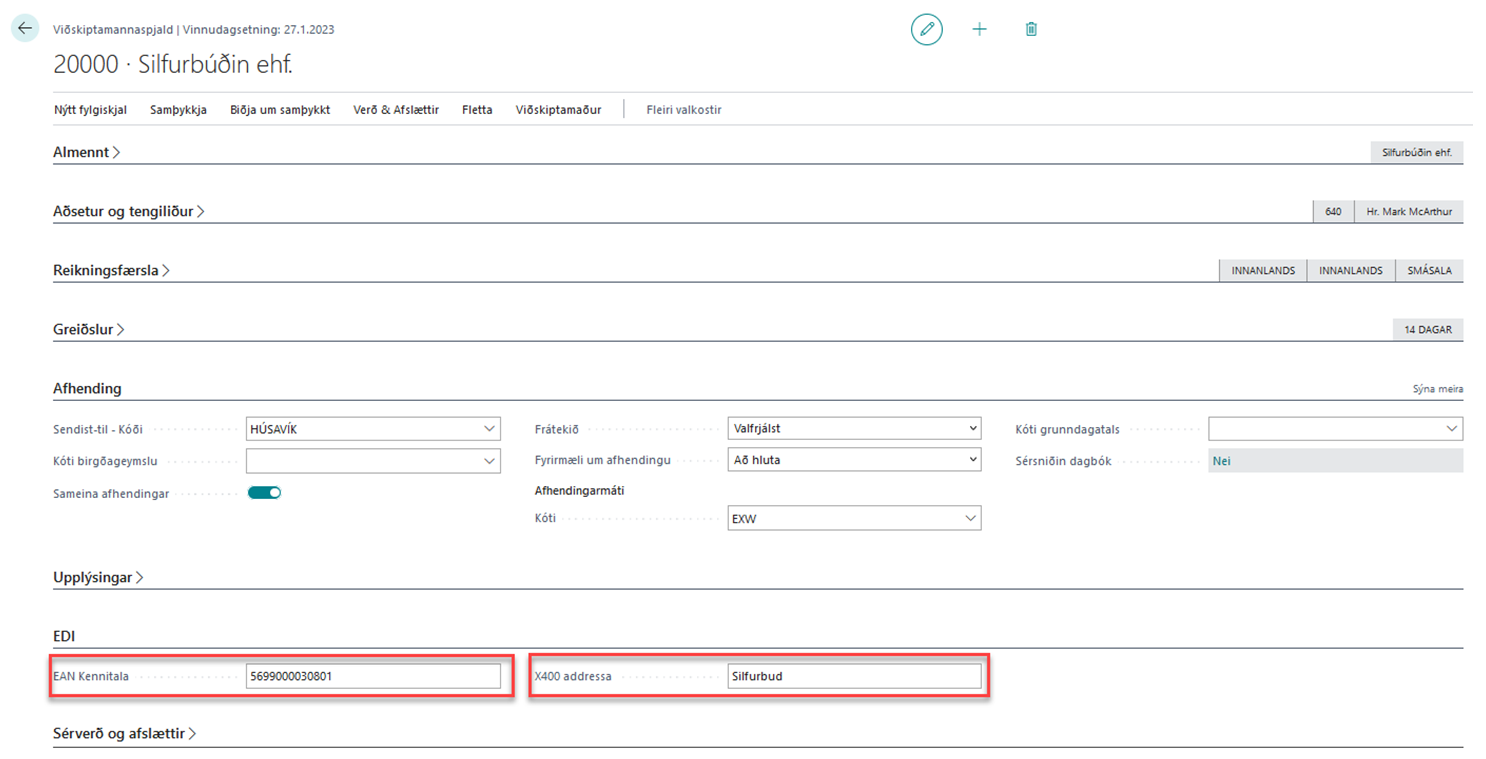Open the Afhendingarmáti Kóti dropdown showing EXW
The image size is (1486, 759).
tap(969, 518)
